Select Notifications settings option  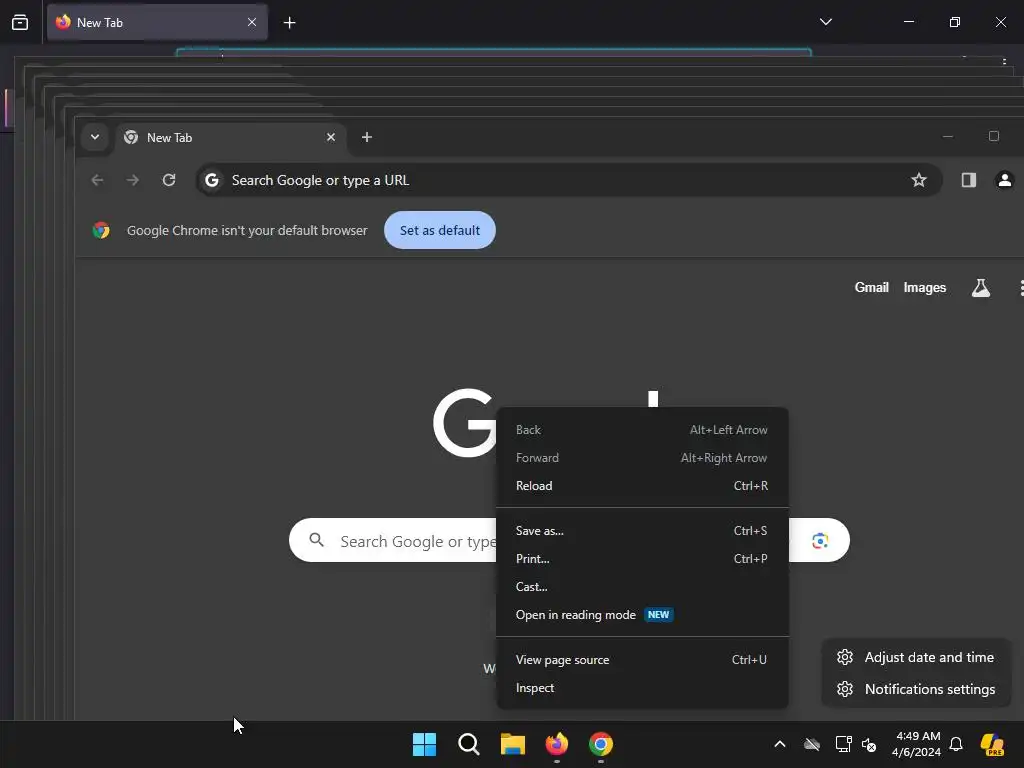point(916,690)
